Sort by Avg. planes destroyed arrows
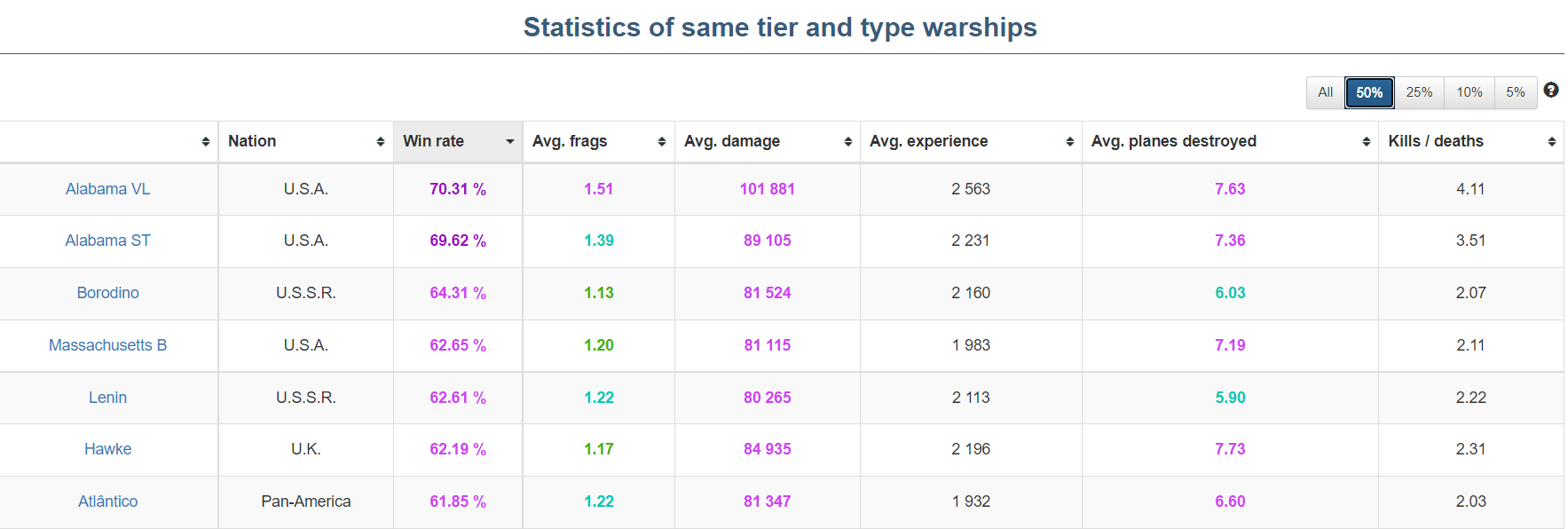This screenshot has width=1568, height=529. [1366, 142]
